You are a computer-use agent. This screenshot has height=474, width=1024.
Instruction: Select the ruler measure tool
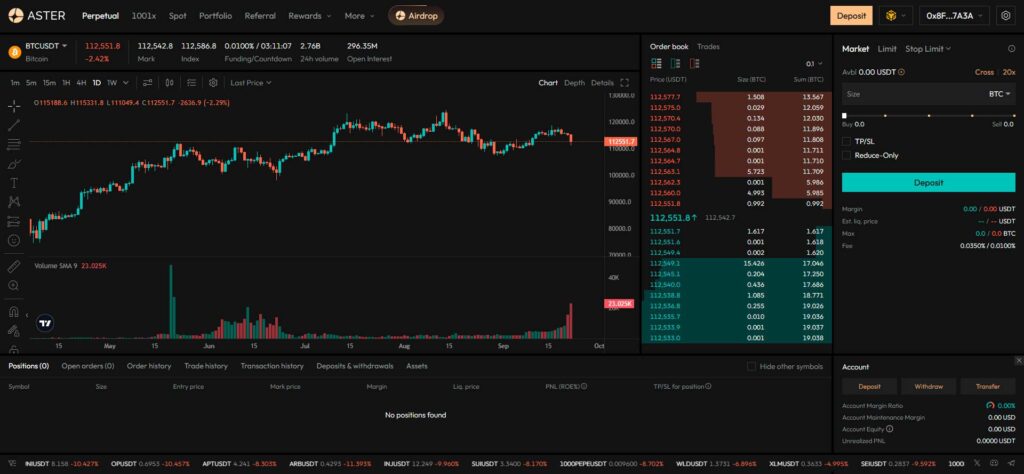[x=14, y=266]
